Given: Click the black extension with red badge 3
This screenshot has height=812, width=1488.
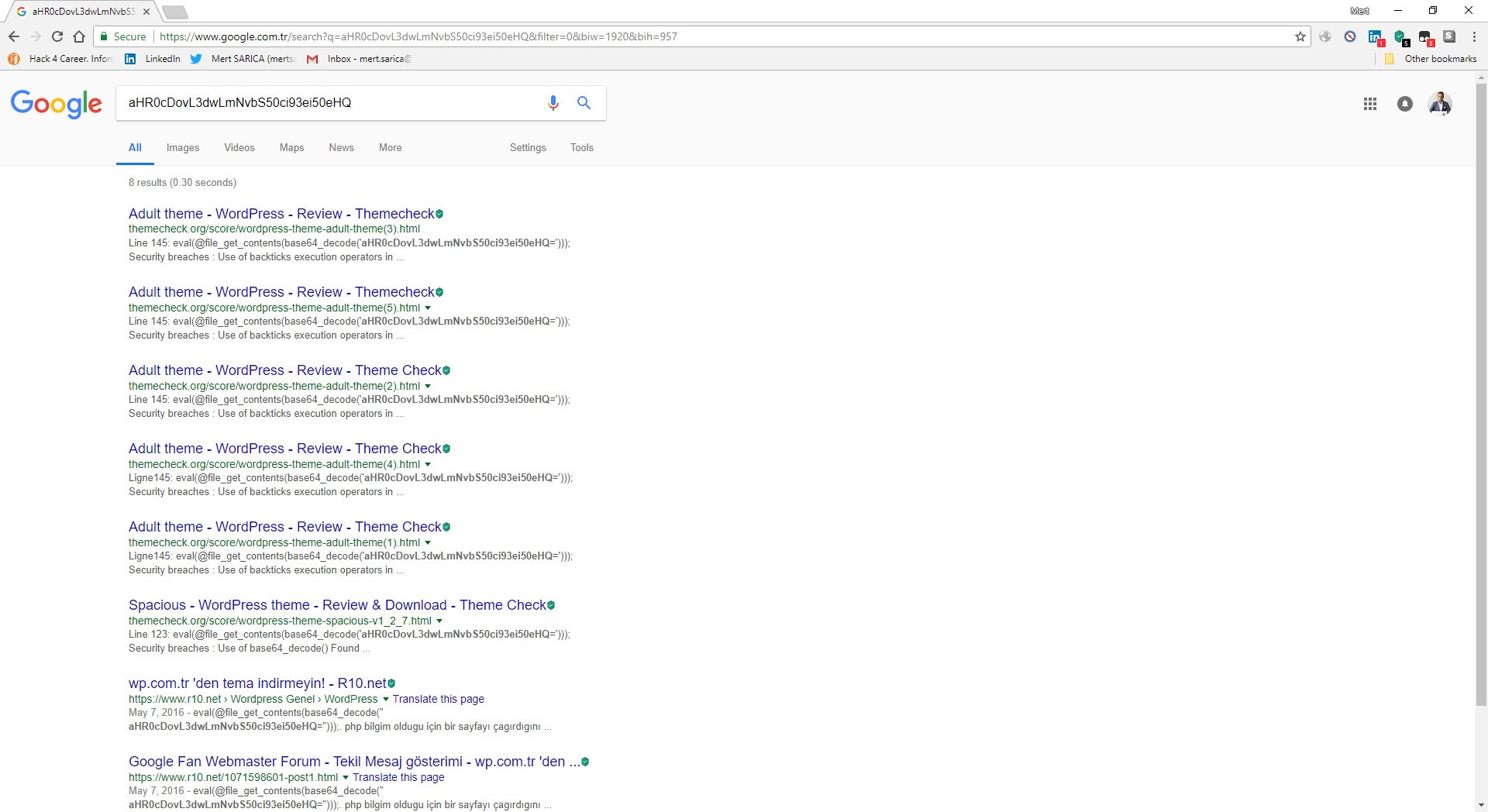Looking at the screenshot, I should [1425, 37].
